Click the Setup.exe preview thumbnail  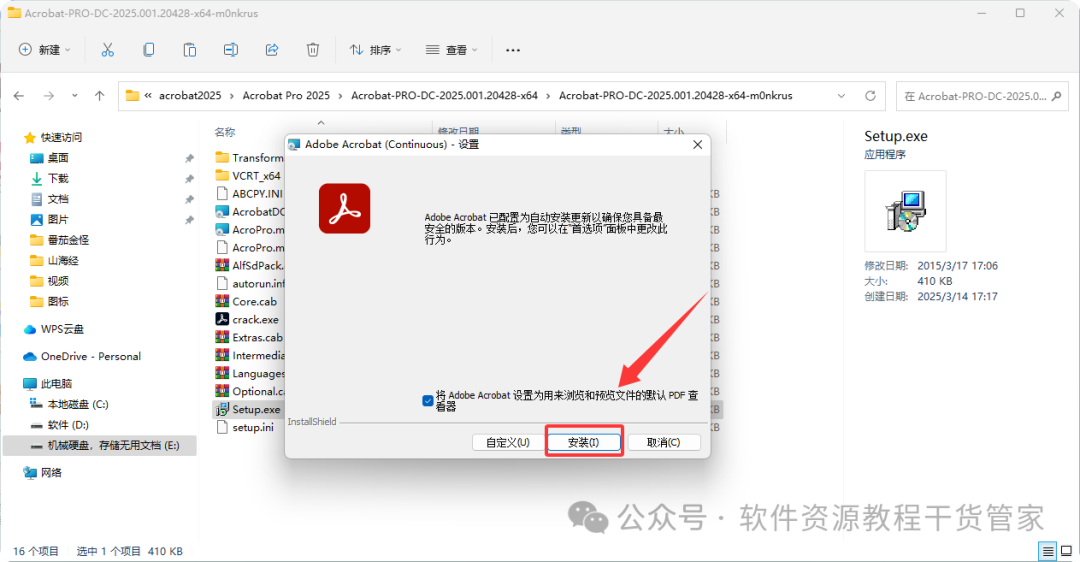(905, 211)
